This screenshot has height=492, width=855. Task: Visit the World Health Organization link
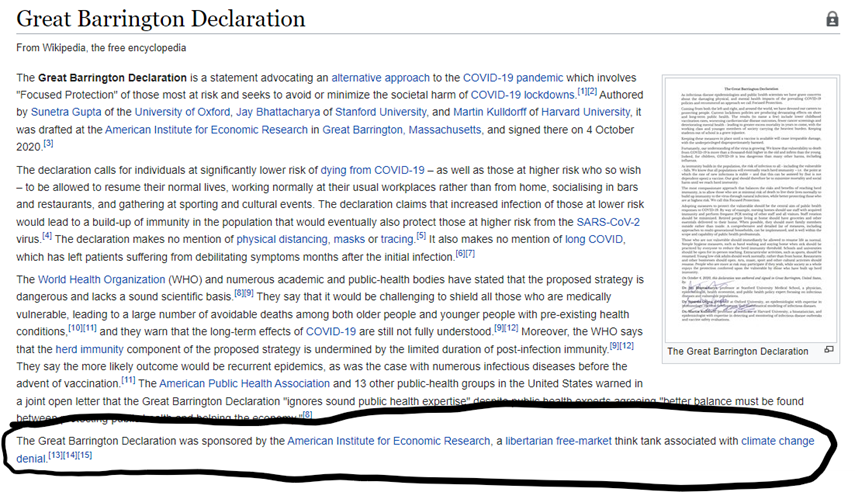pos(101,280)
